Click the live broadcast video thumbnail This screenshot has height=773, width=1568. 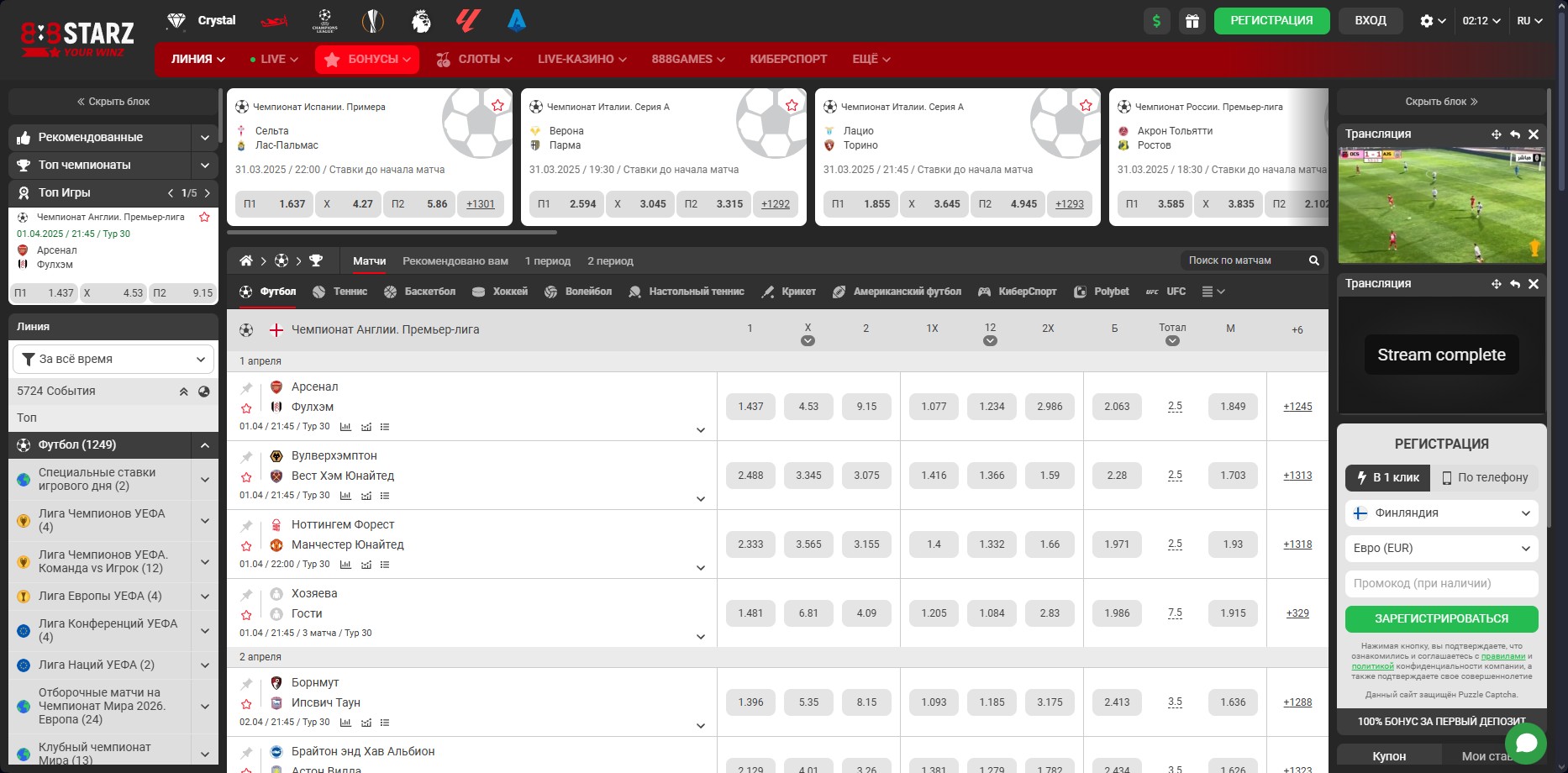point(1441,206)
